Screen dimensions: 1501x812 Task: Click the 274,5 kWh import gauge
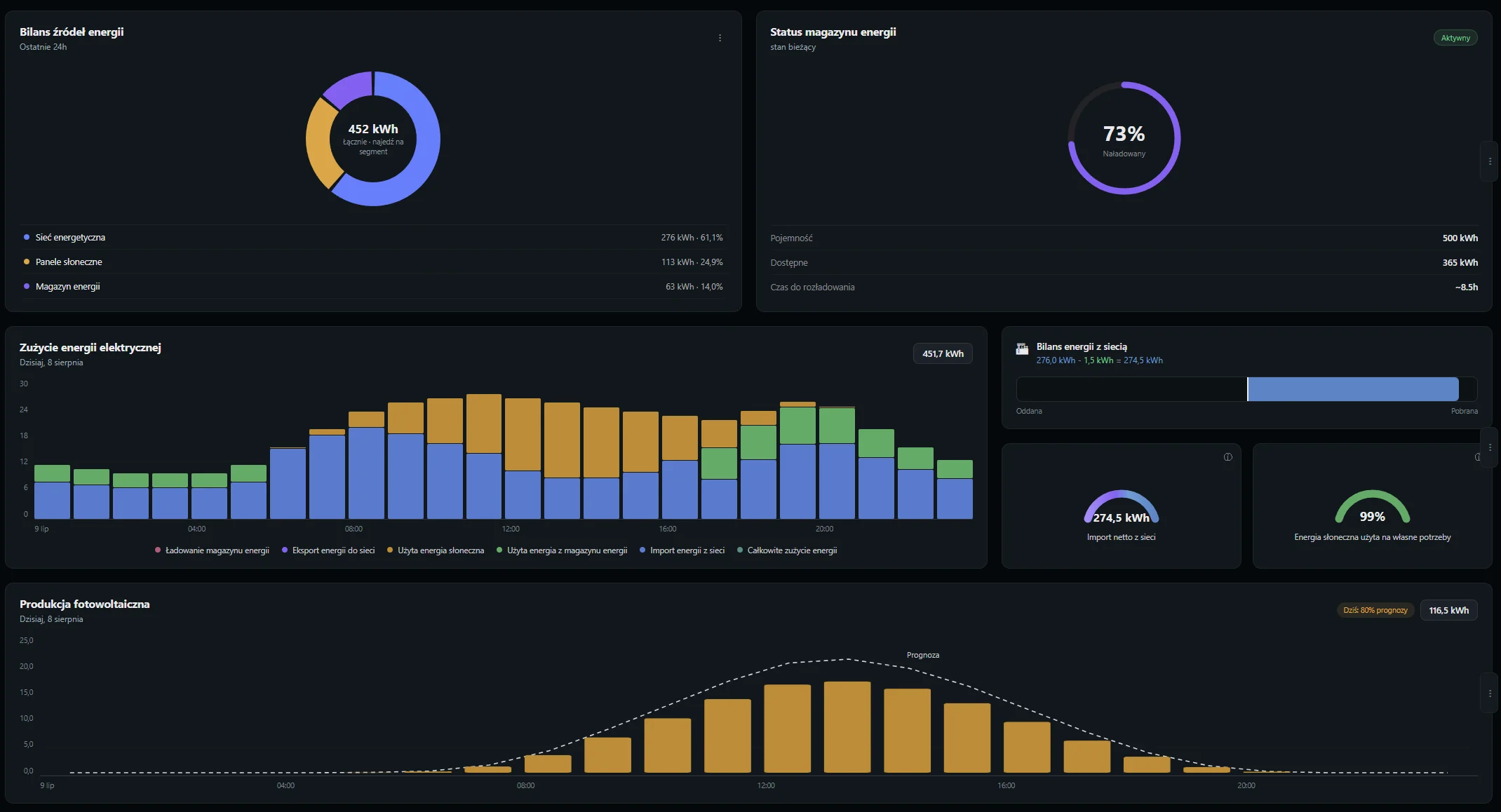[1121, 508]
